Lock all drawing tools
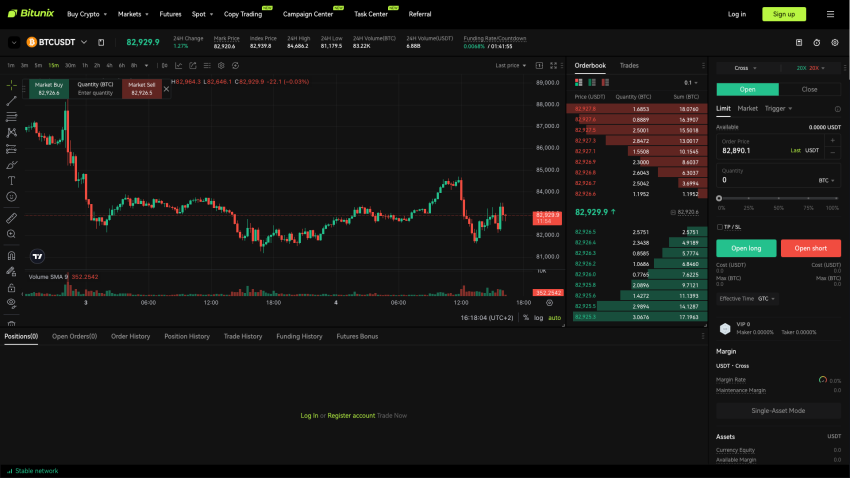Image resolution: width=850 pixels, height=478 pixels. coord(11,288)
